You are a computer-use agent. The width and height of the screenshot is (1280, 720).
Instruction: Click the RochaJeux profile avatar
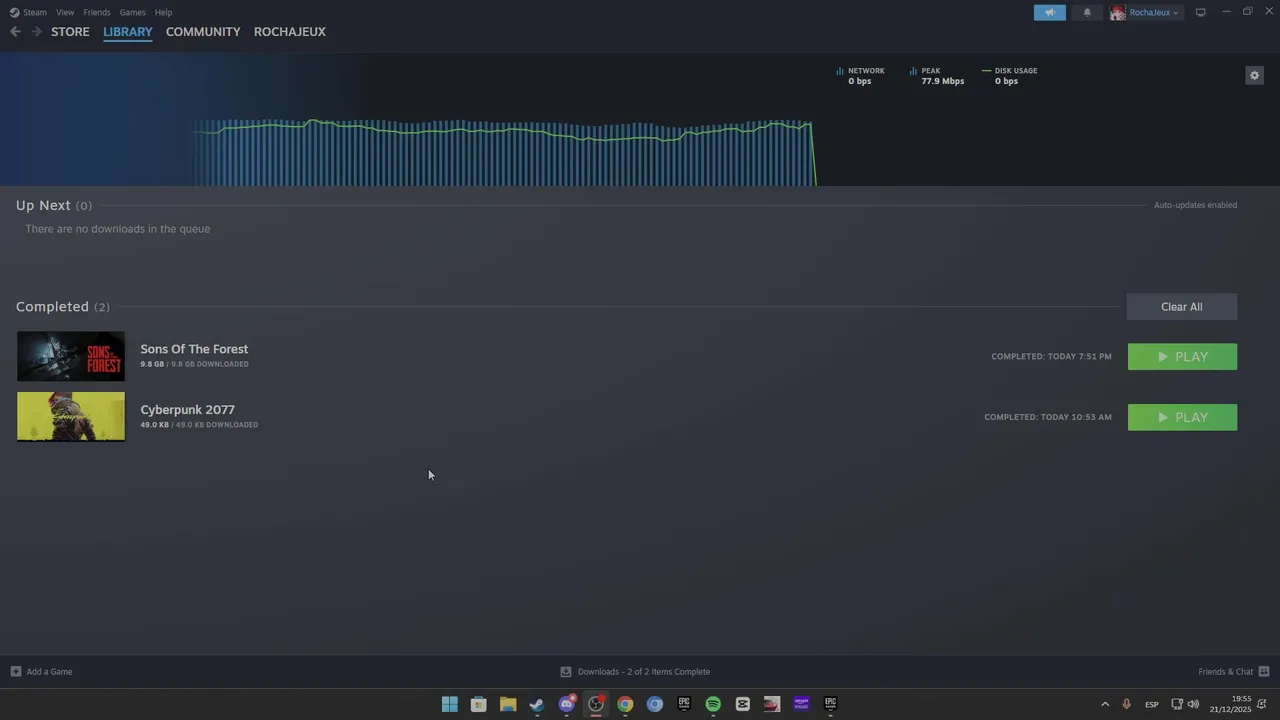[1118, 12]
